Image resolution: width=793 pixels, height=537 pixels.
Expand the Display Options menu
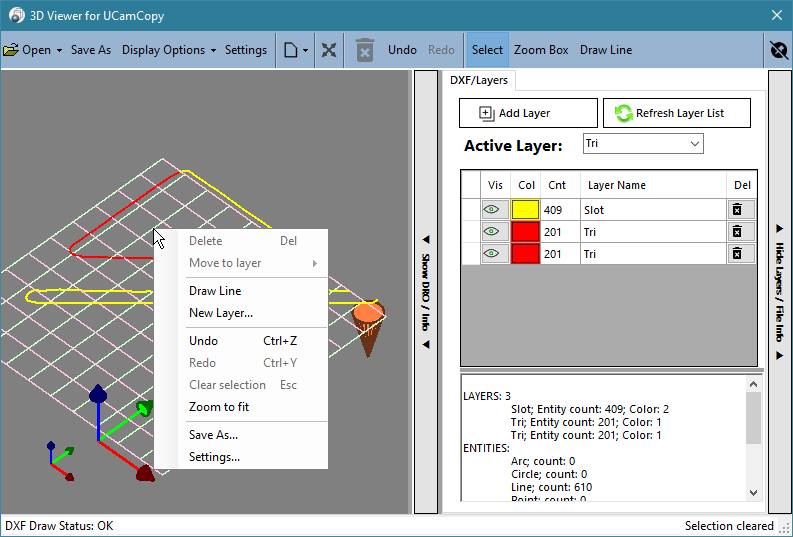(x=169, y=50)
